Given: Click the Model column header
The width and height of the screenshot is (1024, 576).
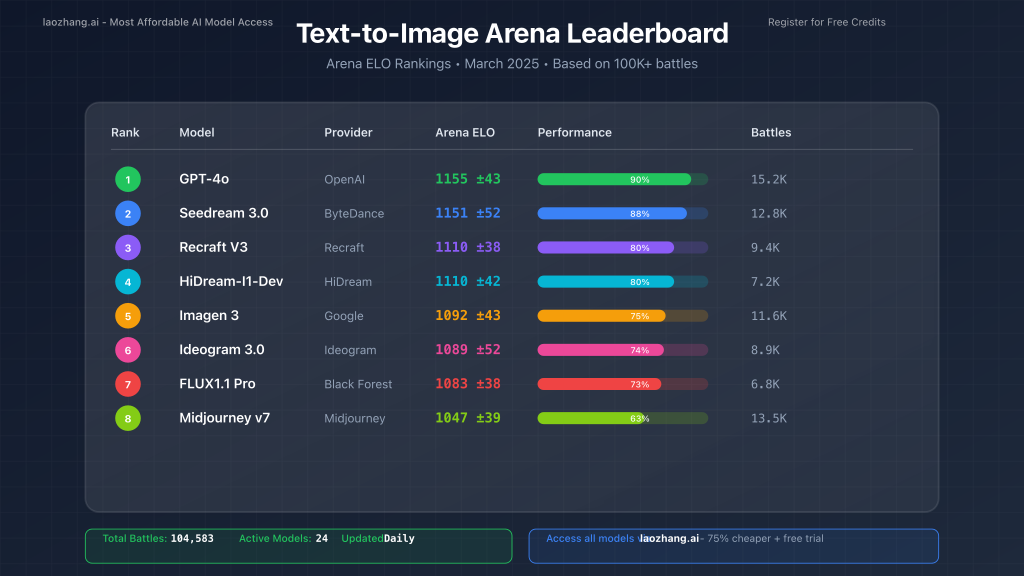Looking at the screenshot, I should pos(197,133).
